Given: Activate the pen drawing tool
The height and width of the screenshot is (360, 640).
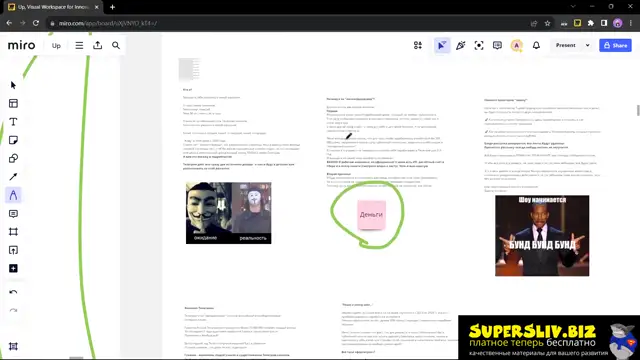Looking at the screenshot, I should click(13, 195).
